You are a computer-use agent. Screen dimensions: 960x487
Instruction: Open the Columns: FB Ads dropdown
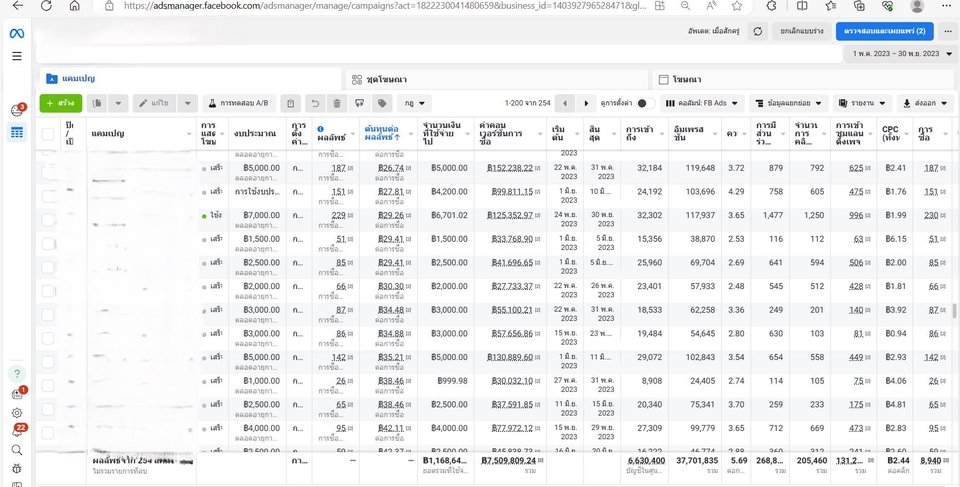(x=702, y=104)
